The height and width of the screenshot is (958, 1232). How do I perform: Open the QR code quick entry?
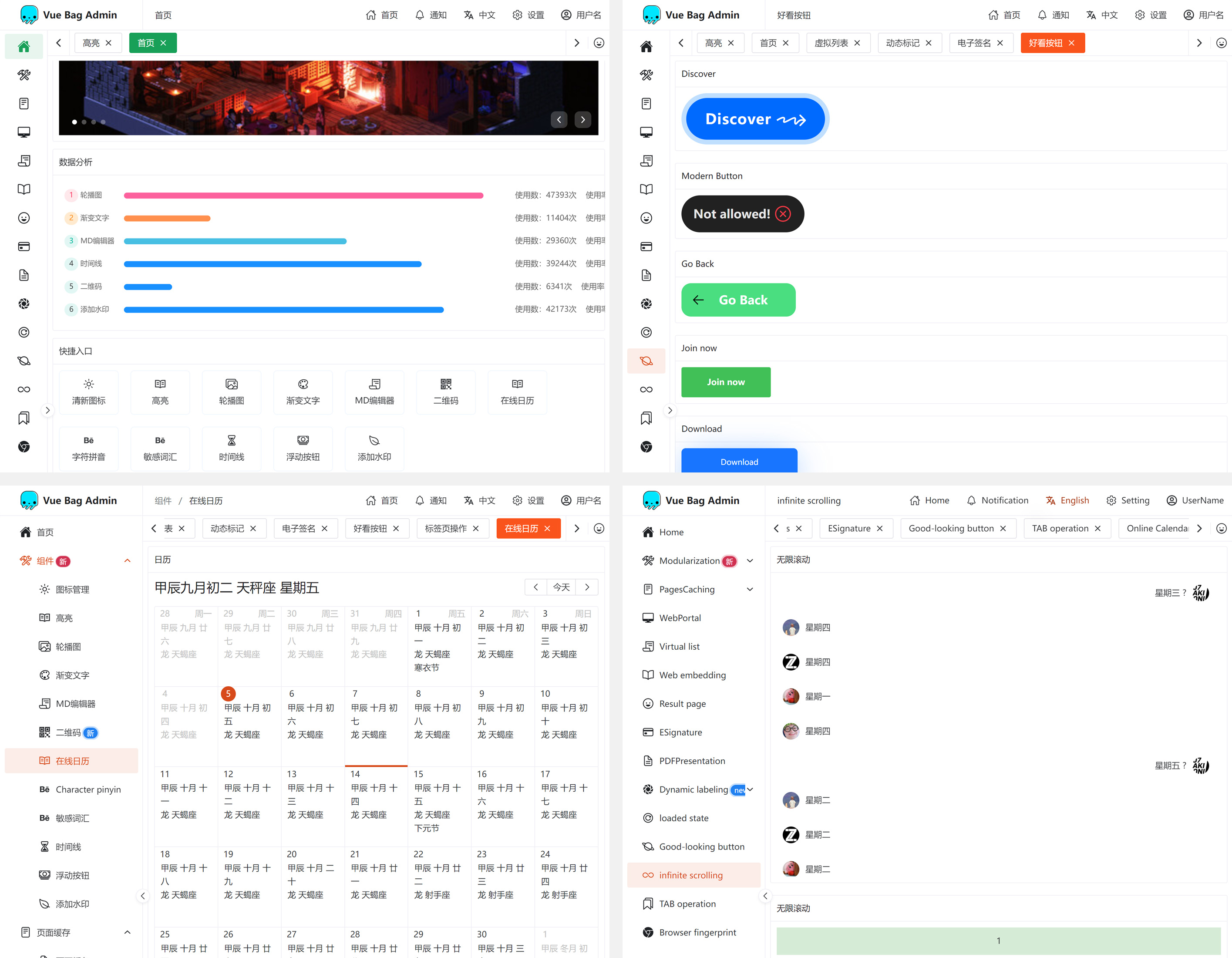coord(446,391)
